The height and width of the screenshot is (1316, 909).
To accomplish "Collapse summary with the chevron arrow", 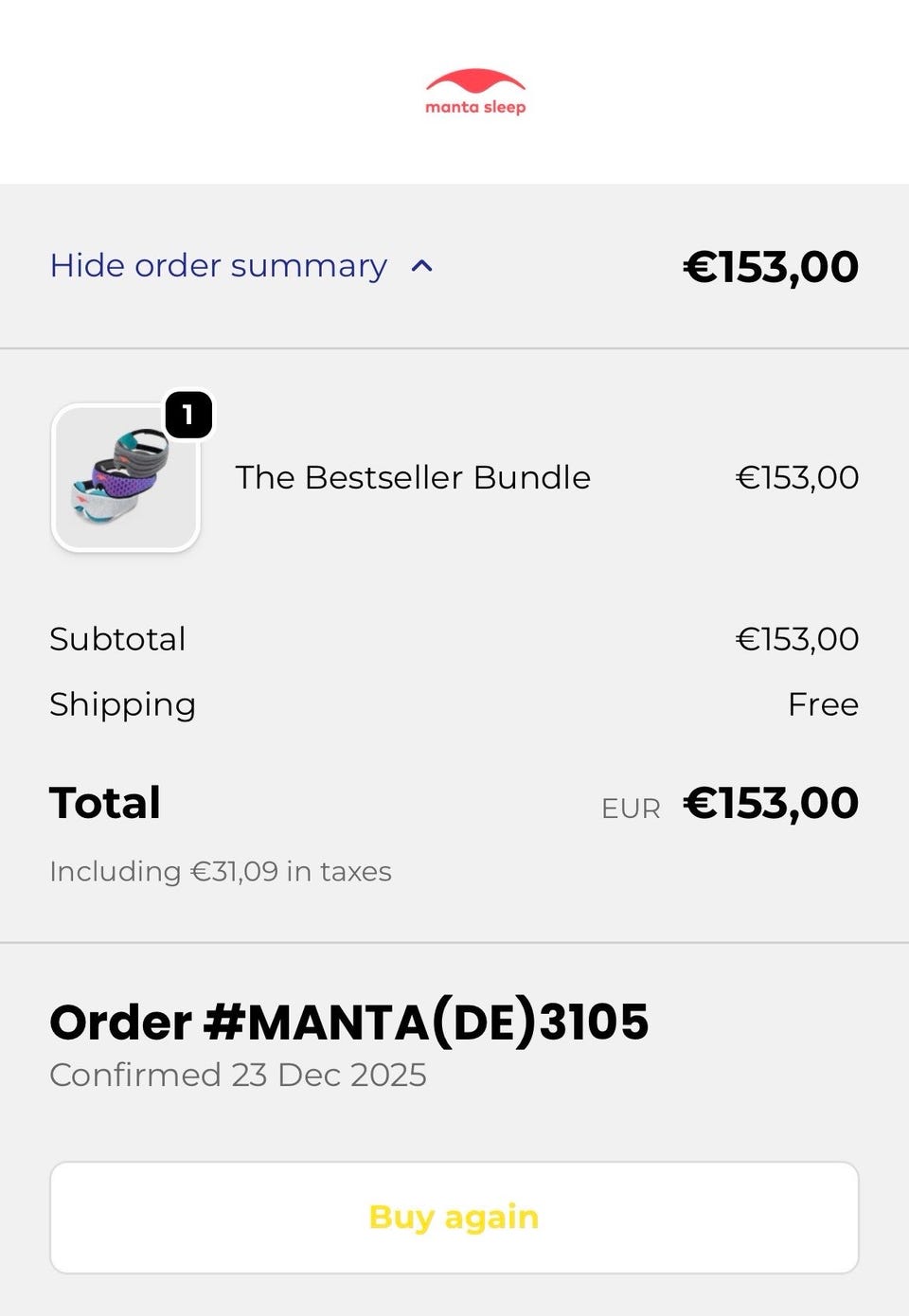I will [422, 266].
